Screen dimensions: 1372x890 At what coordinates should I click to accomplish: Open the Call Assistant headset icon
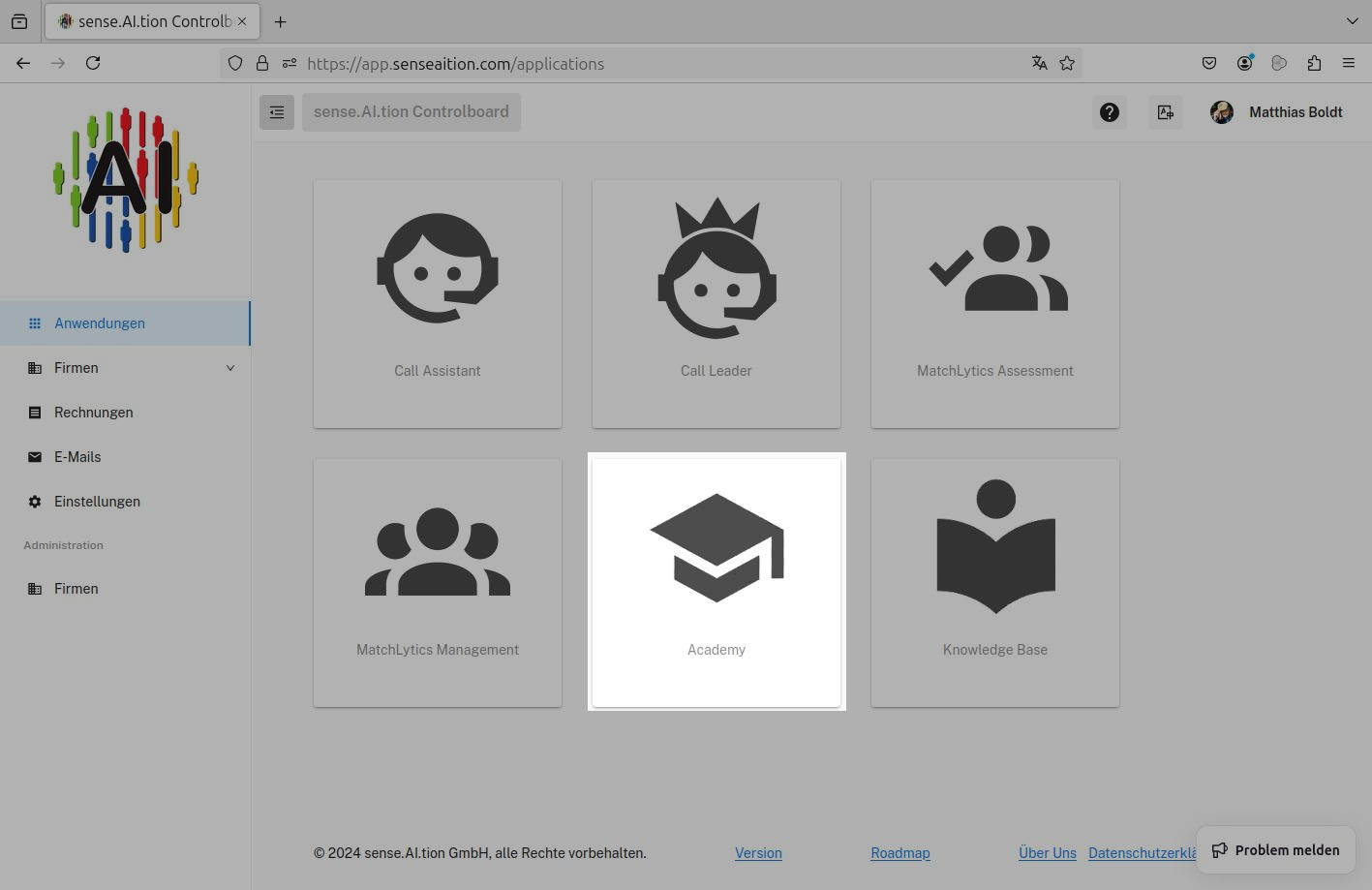coord(438,268)
